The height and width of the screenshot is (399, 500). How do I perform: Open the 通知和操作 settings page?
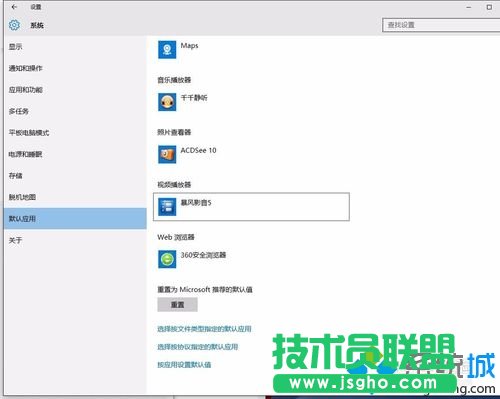coord(75,68)
